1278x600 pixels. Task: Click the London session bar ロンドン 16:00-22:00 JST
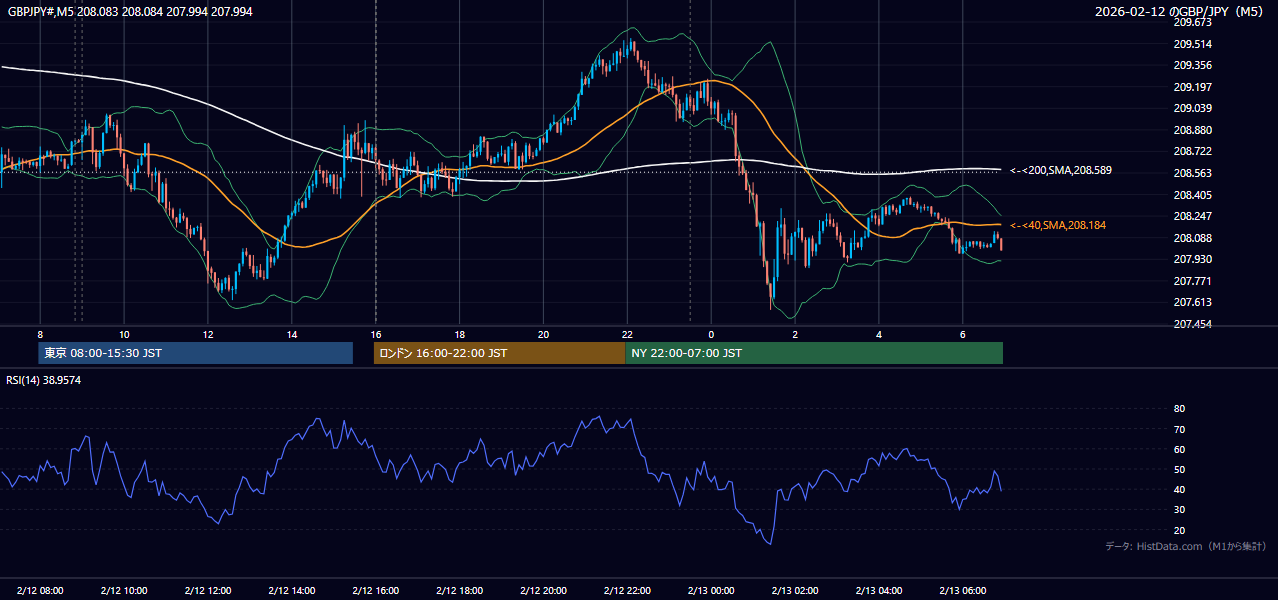499,353
